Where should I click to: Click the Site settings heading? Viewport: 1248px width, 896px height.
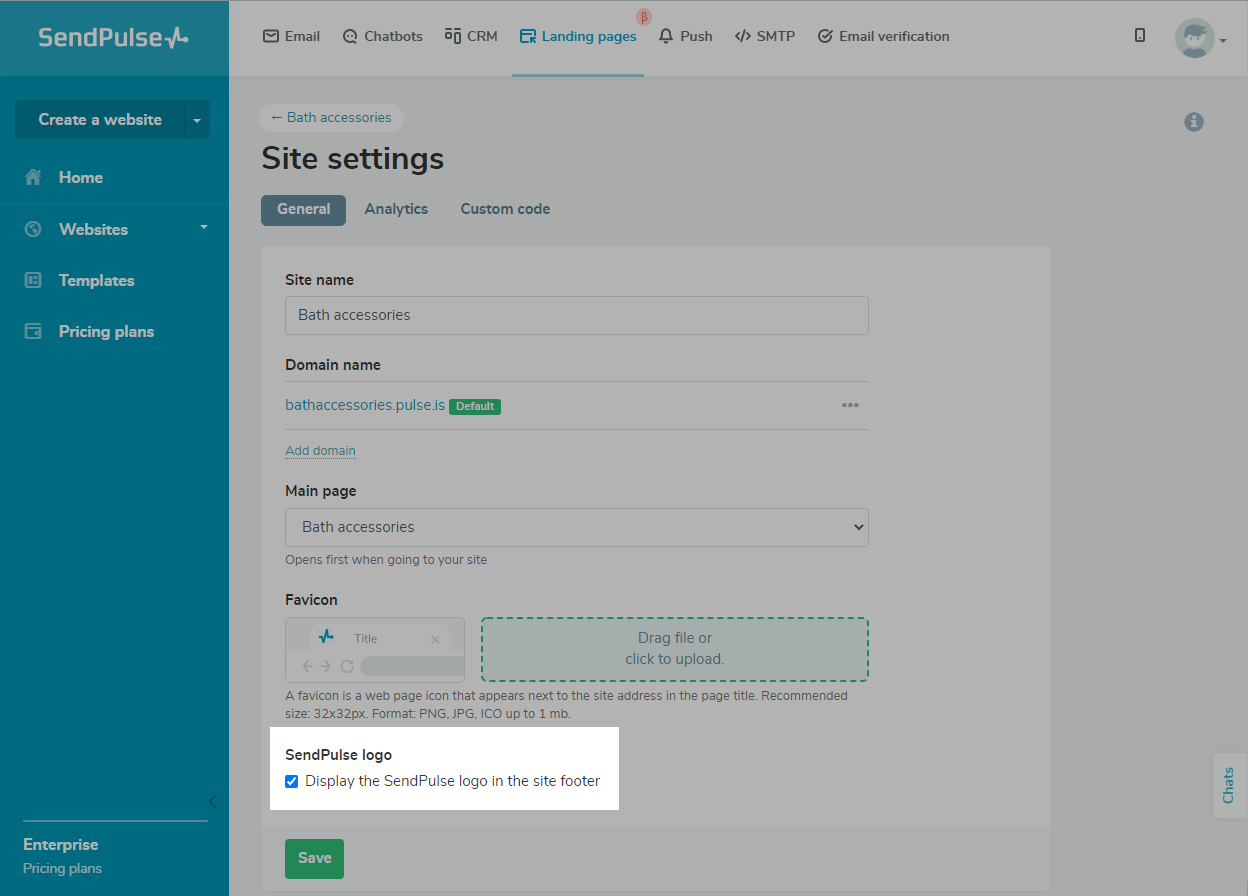352,159
